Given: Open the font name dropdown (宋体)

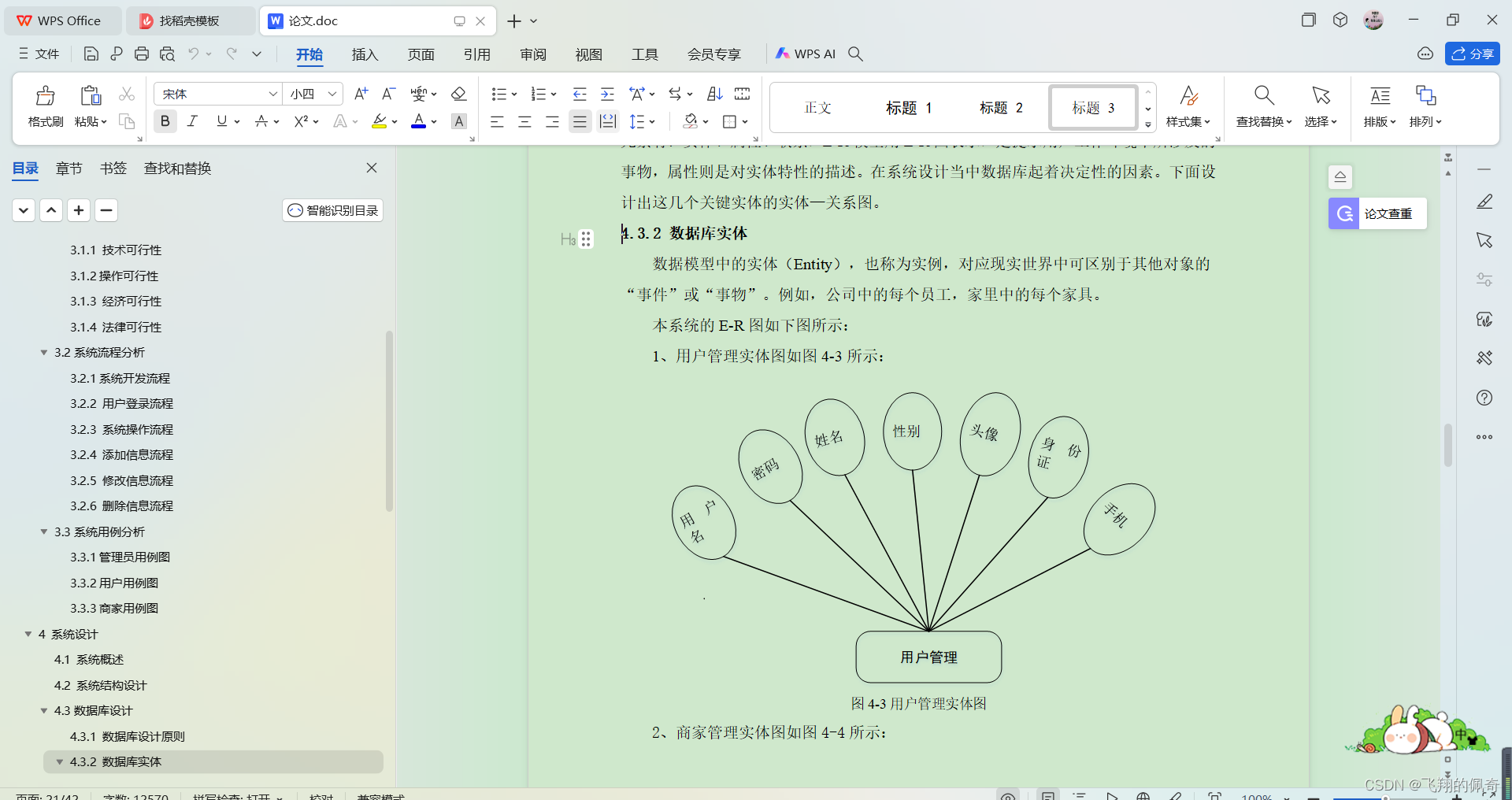Looking at the screenshot, I should click(273, 94).
